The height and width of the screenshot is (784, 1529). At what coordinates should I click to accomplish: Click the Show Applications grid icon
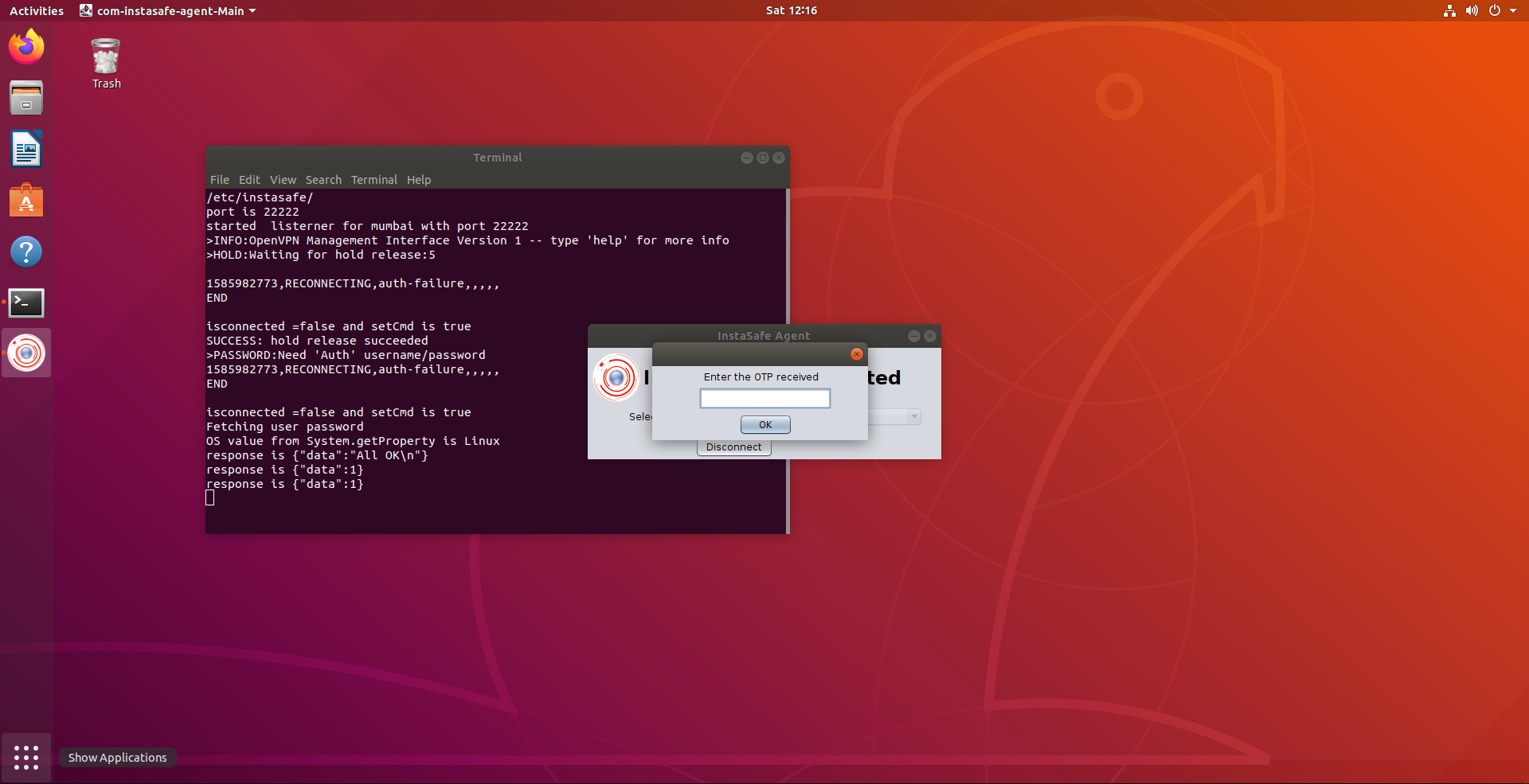click(26, 757)
